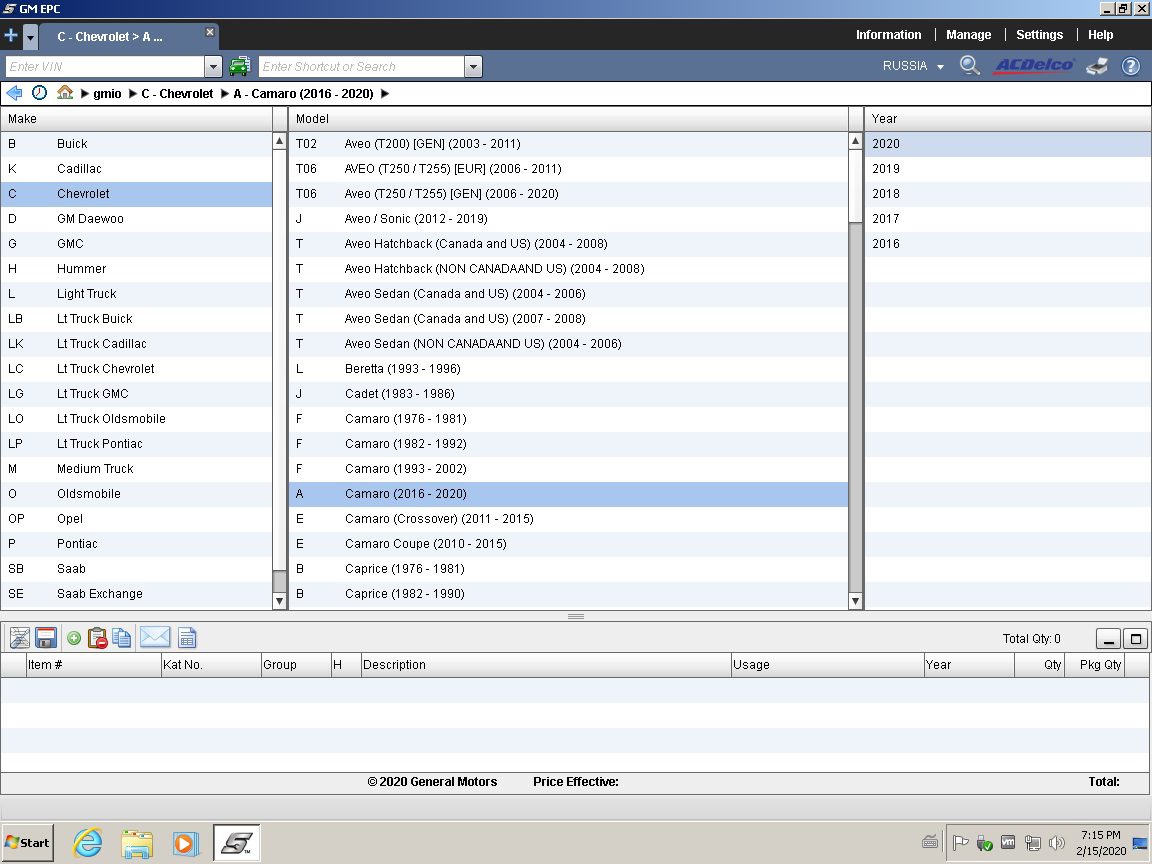Open the Information menu
This screenshot has height=864, width=1152.
point(888,35)
